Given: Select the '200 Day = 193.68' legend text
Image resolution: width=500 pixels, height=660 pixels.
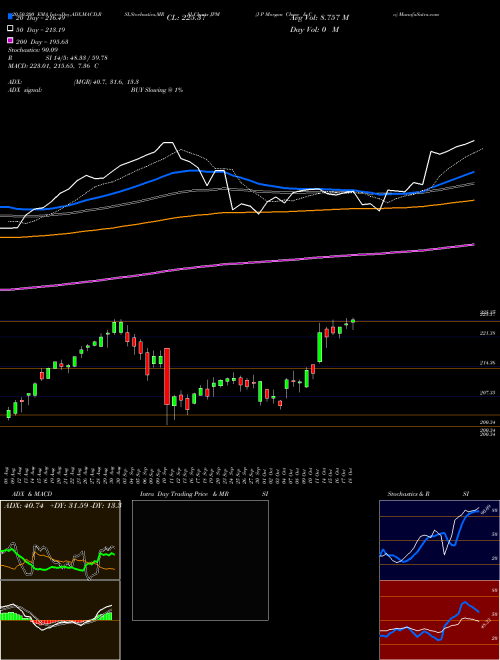Looking at the screenshot, I should [x=43, y=42].
